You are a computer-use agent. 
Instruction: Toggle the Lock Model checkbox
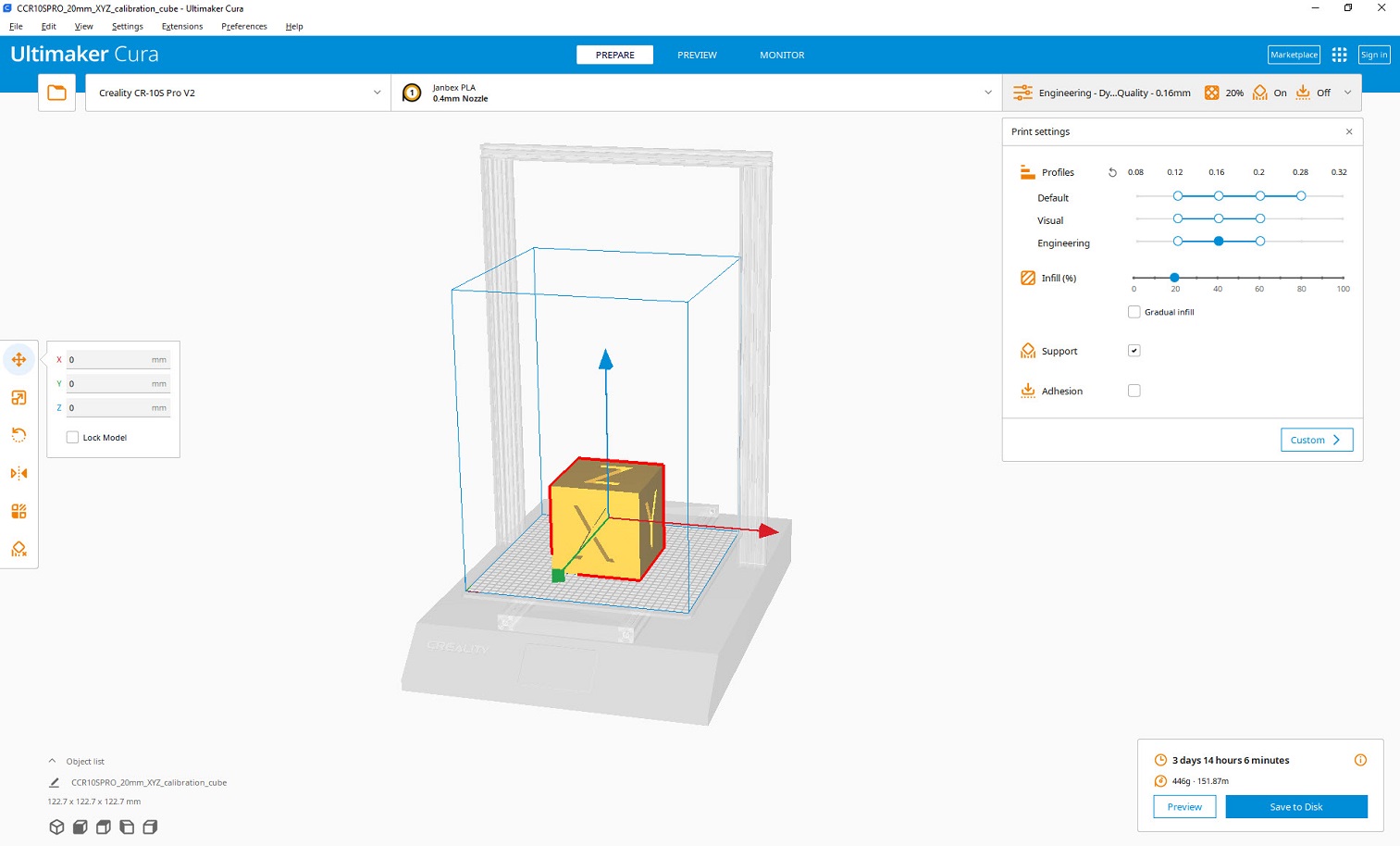tap(72, 437)
